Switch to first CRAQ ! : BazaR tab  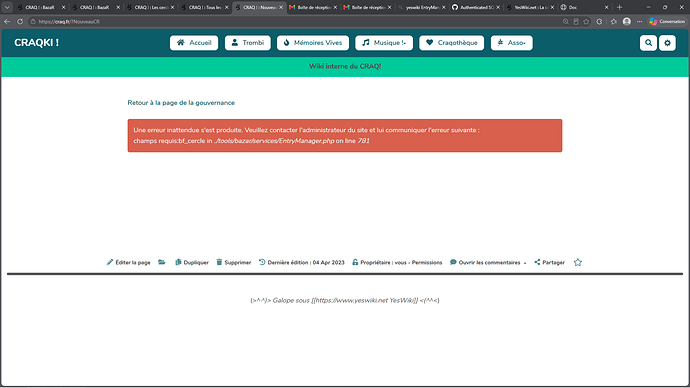(40, 7)
